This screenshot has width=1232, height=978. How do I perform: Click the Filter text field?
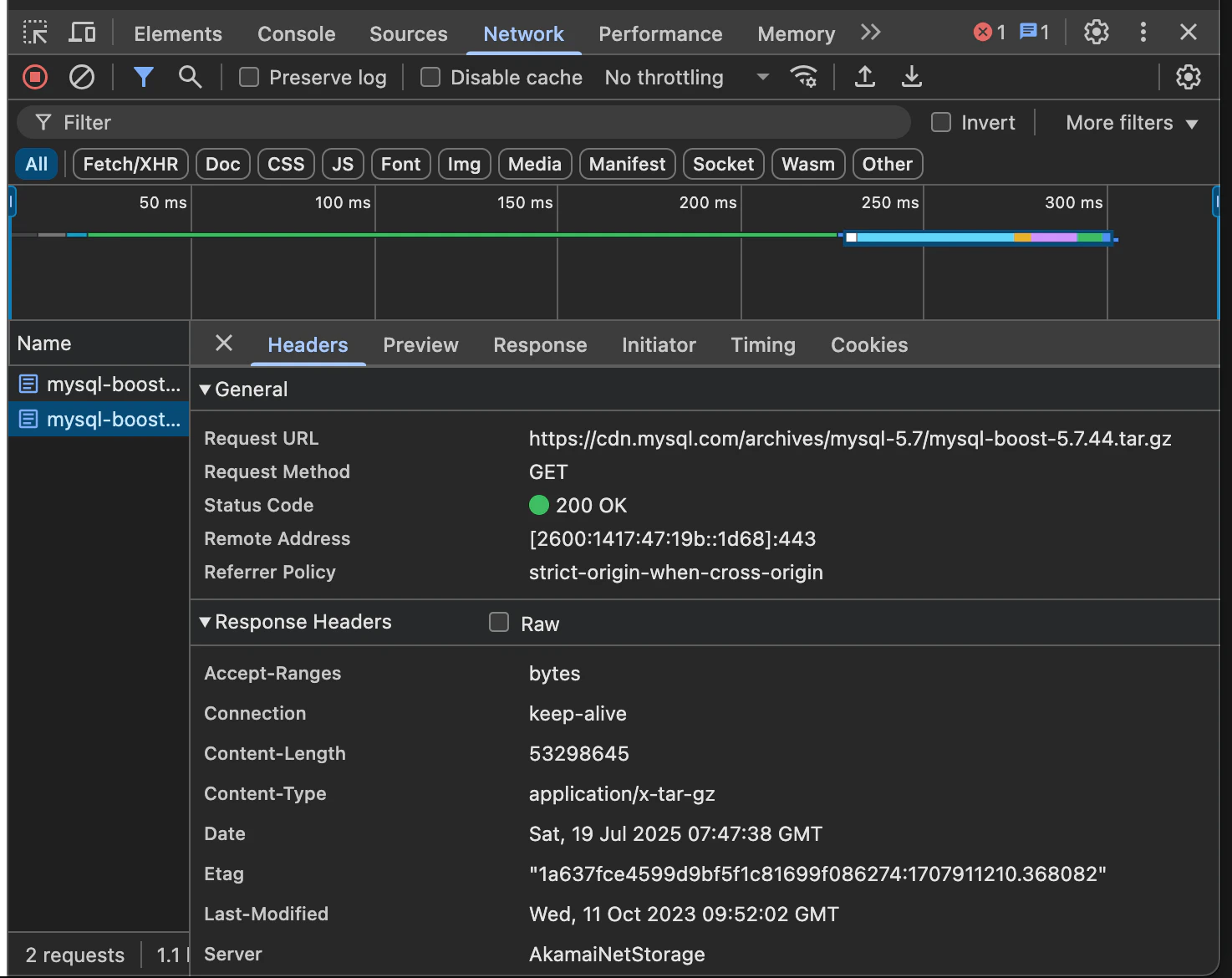464,123
